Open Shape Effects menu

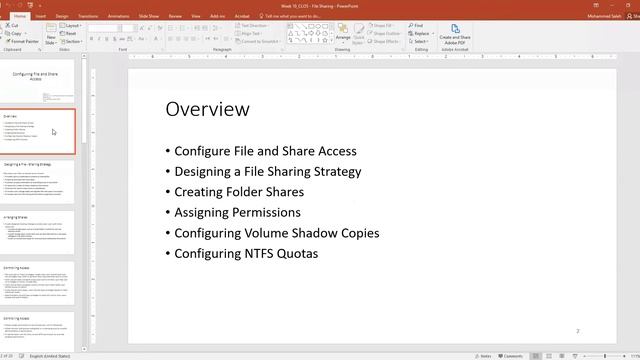(x=383, y=42)
